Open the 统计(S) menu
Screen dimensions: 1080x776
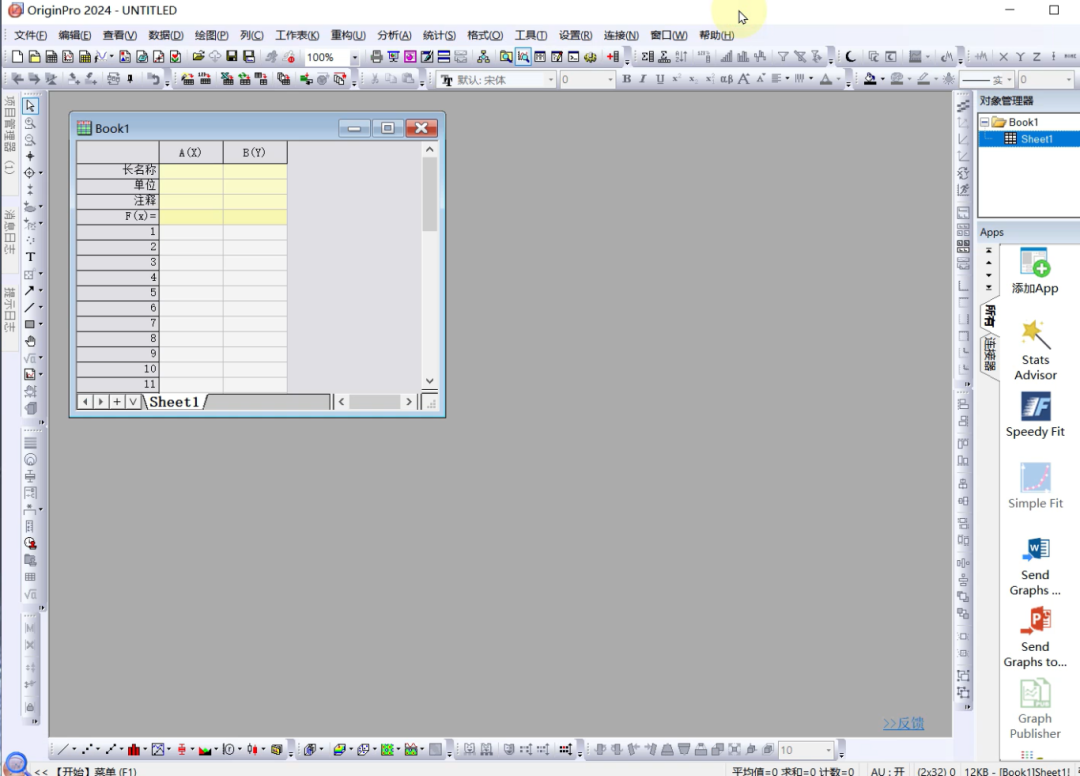[x=439, y=35]
